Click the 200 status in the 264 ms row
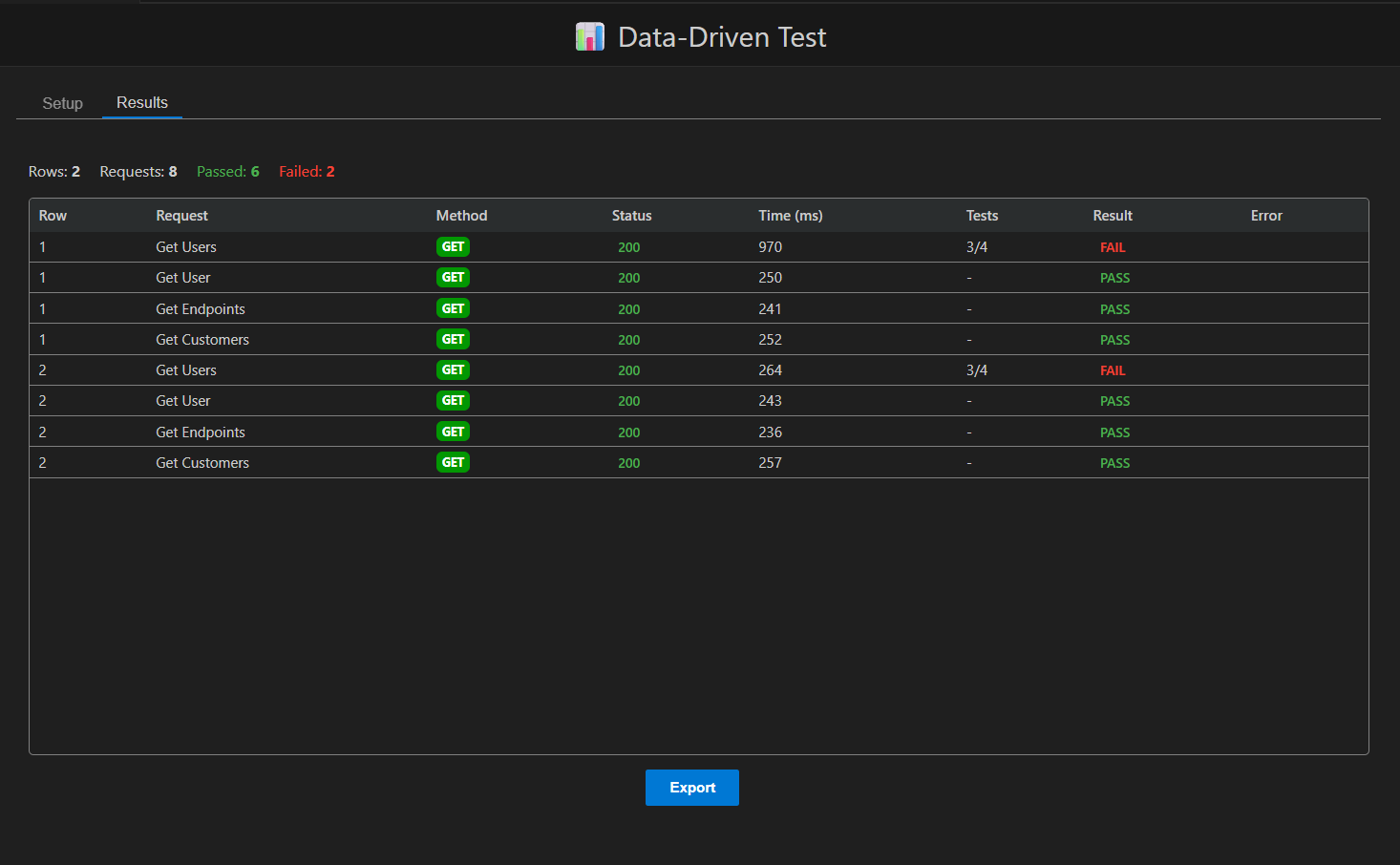This screenshot has width=1400, height=865. coord(629,370)
